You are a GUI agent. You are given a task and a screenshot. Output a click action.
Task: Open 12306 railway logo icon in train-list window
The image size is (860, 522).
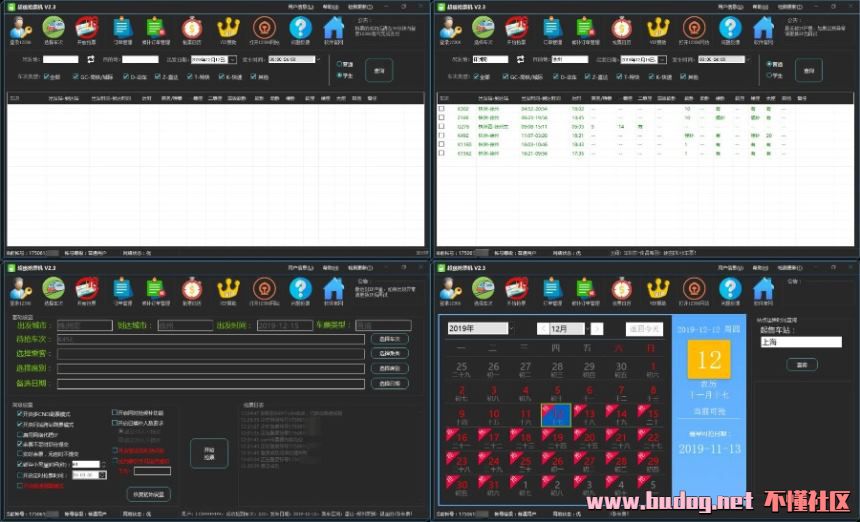point(694,27)
